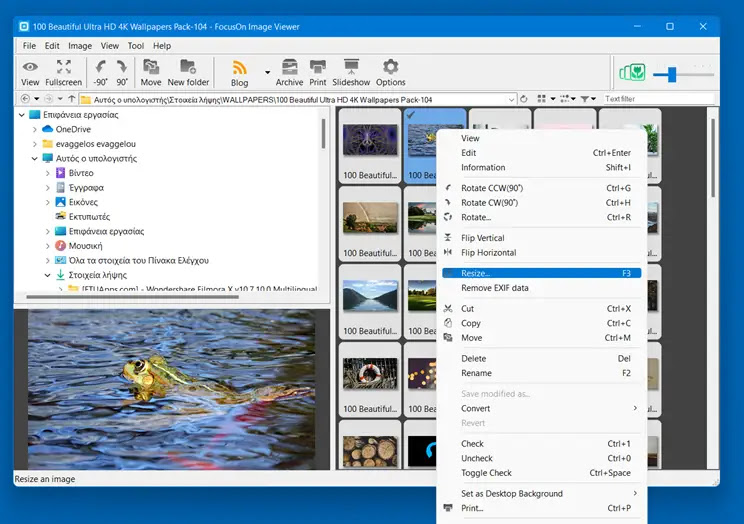The height and width of the screenshot is (524, 744).
Task: Rotate image -90 degrees via toolbar
Action: click(100, 73)
